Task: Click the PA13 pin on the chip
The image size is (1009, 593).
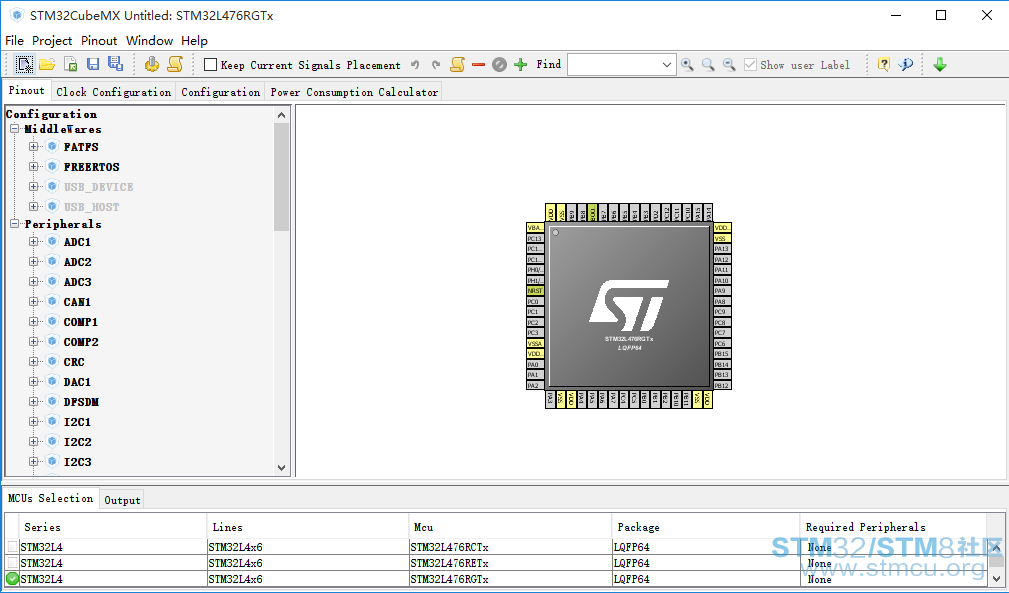Action: 722,249
